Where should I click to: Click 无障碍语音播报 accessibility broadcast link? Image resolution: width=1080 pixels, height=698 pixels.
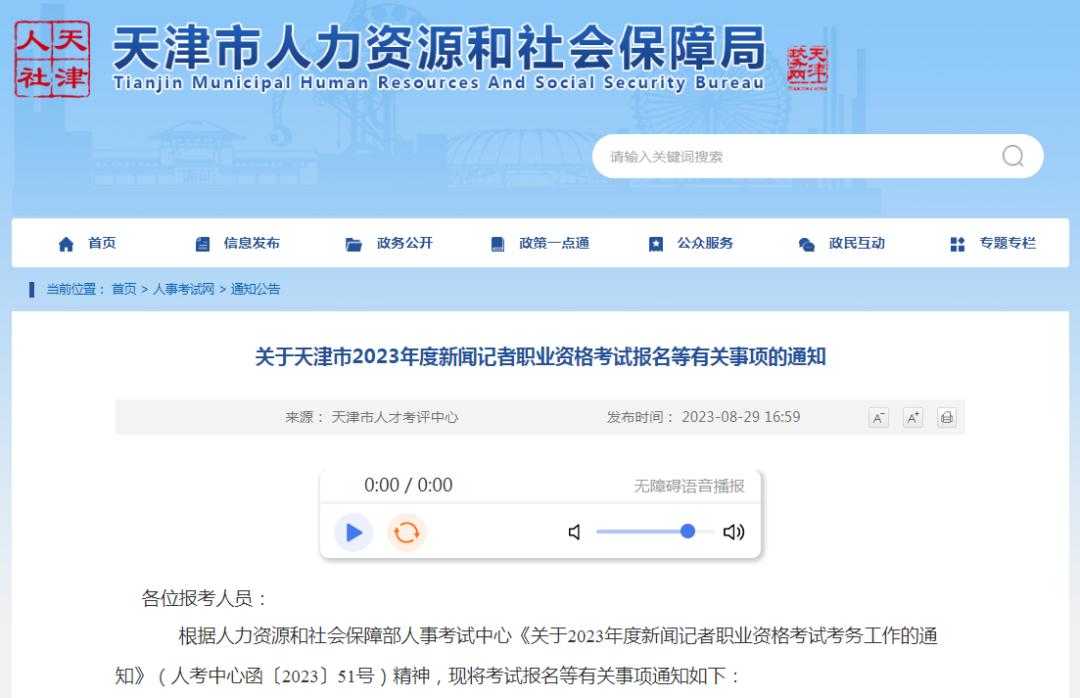tap(687, 484)
